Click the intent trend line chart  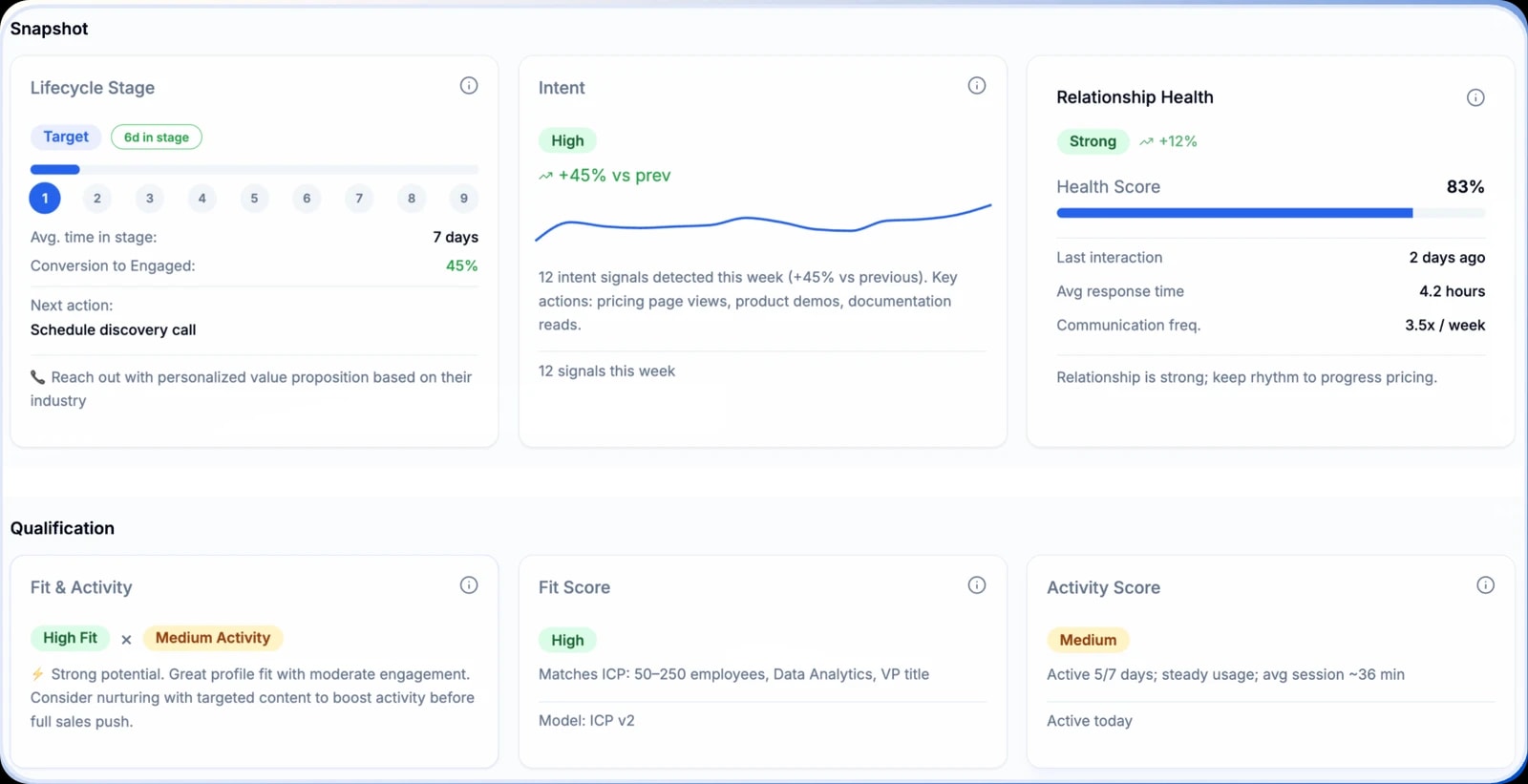coord(763,222)
